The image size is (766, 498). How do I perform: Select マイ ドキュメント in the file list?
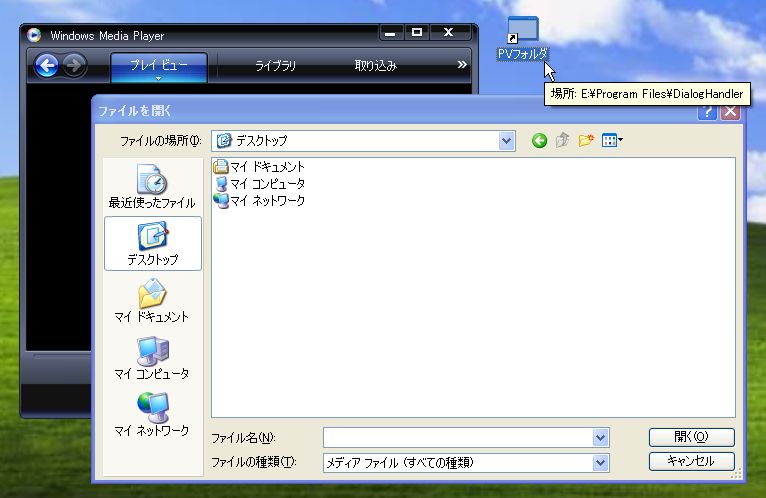259,167
